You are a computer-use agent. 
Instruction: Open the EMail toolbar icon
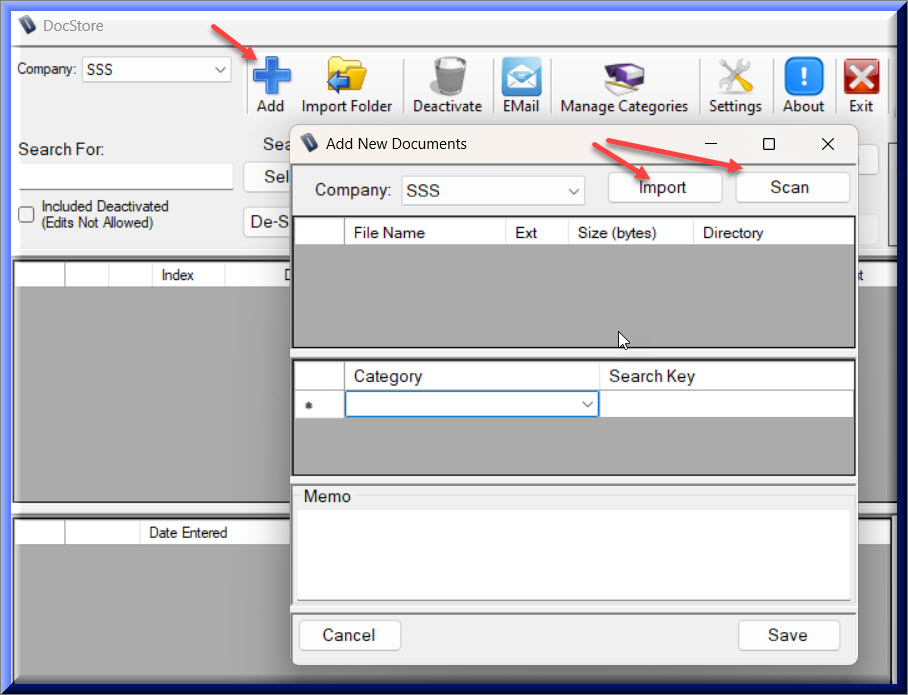pyautogui.click(x=521, y=77)
